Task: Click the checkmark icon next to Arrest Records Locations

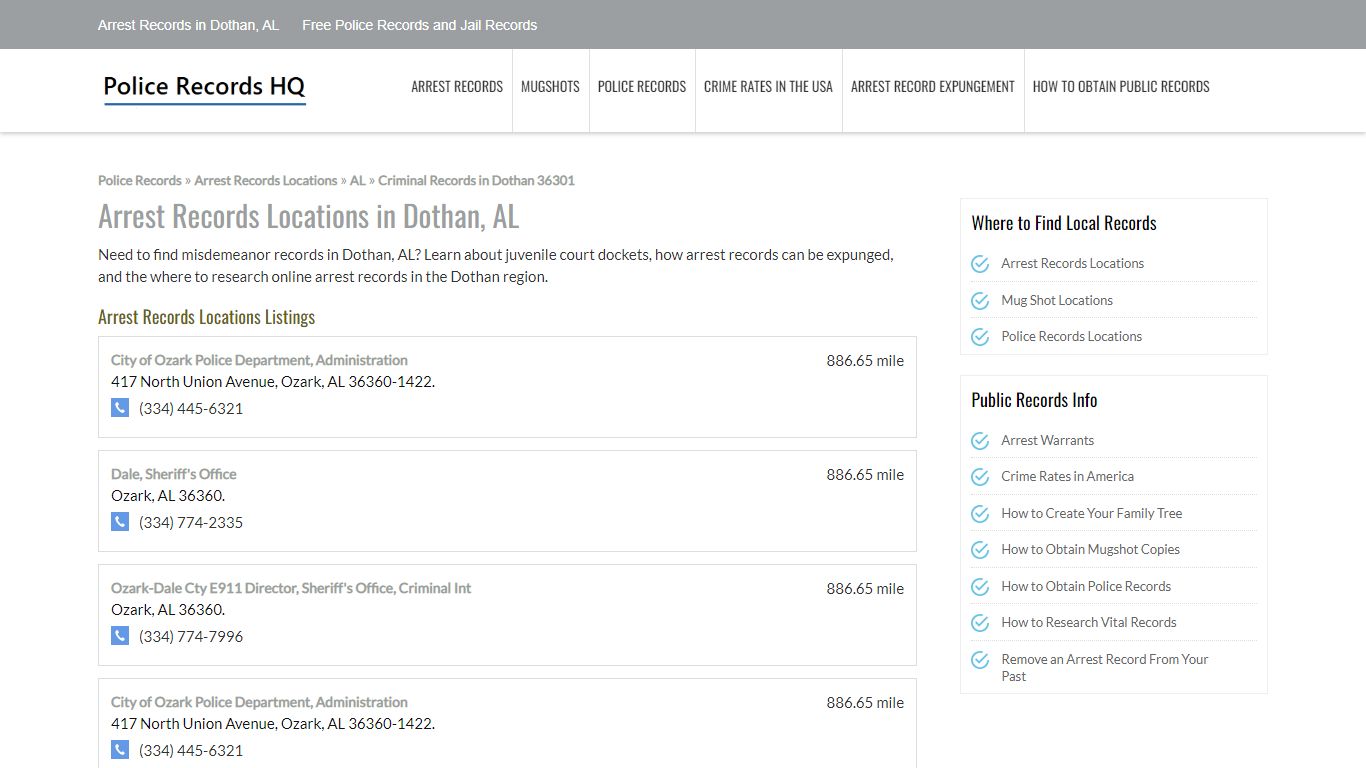Action: [980, 264]
